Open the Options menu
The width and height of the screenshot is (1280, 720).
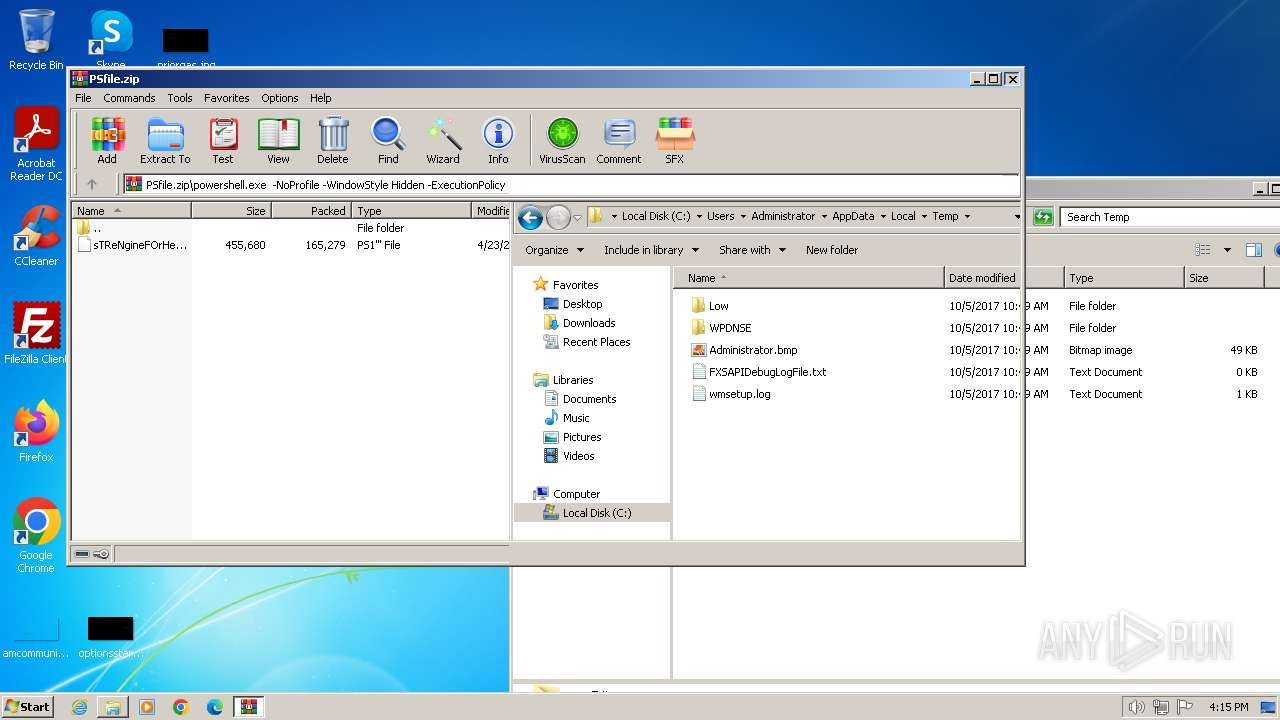(x=280, y=98)
